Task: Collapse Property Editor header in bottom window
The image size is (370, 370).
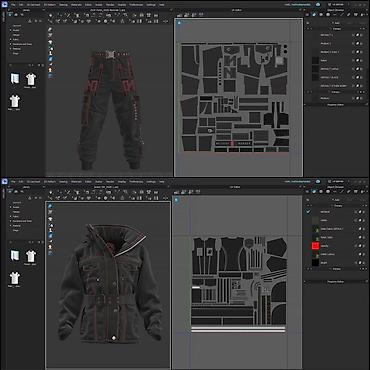Action: coord(336,282)
